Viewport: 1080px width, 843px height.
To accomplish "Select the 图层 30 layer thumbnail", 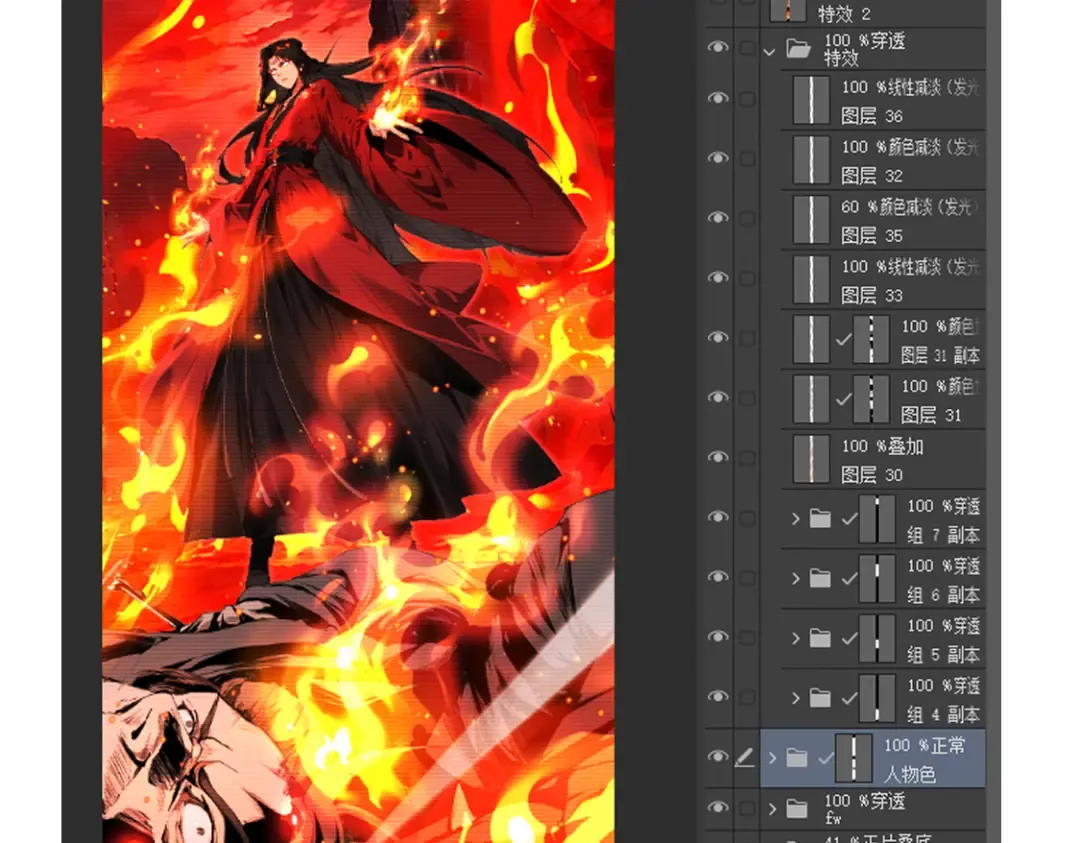I will 811,459.
